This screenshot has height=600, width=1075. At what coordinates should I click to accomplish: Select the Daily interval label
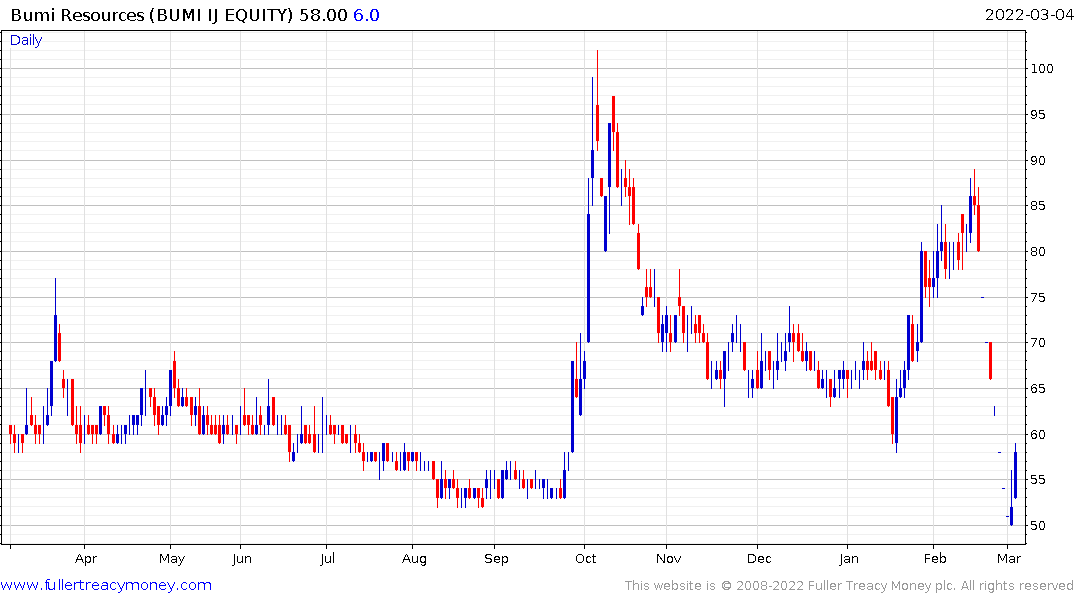[x=26, y=40]
